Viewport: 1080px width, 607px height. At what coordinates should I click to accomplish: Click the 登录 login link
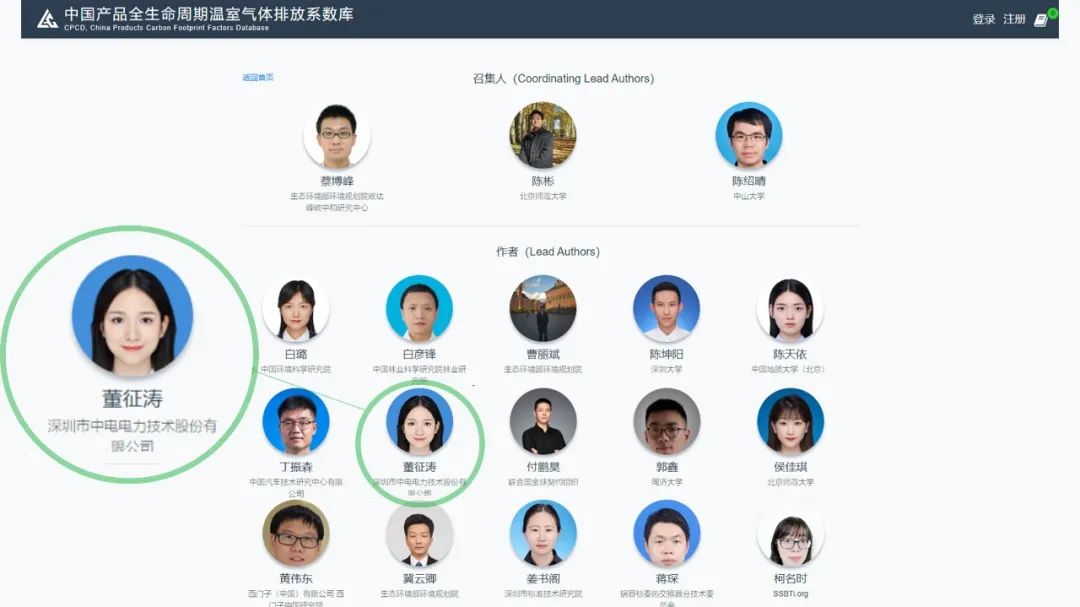click(984, 19)
